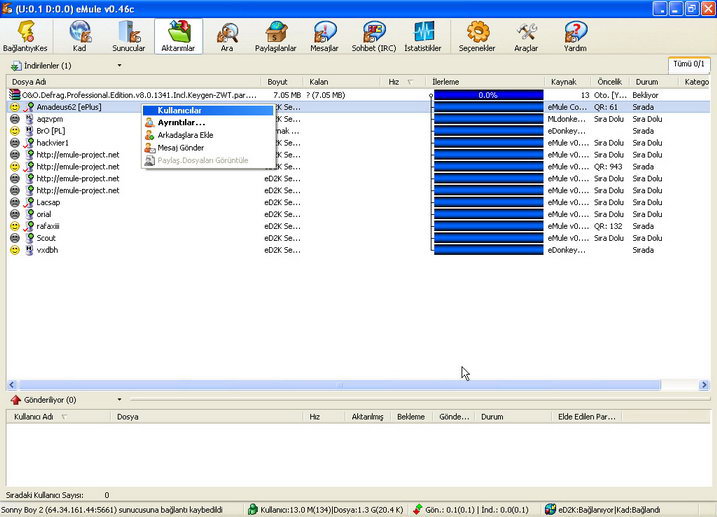Sort uploads by Aktarılmış column header
Image resolution: width=717 pixels, height=517 pixels.
367,416
